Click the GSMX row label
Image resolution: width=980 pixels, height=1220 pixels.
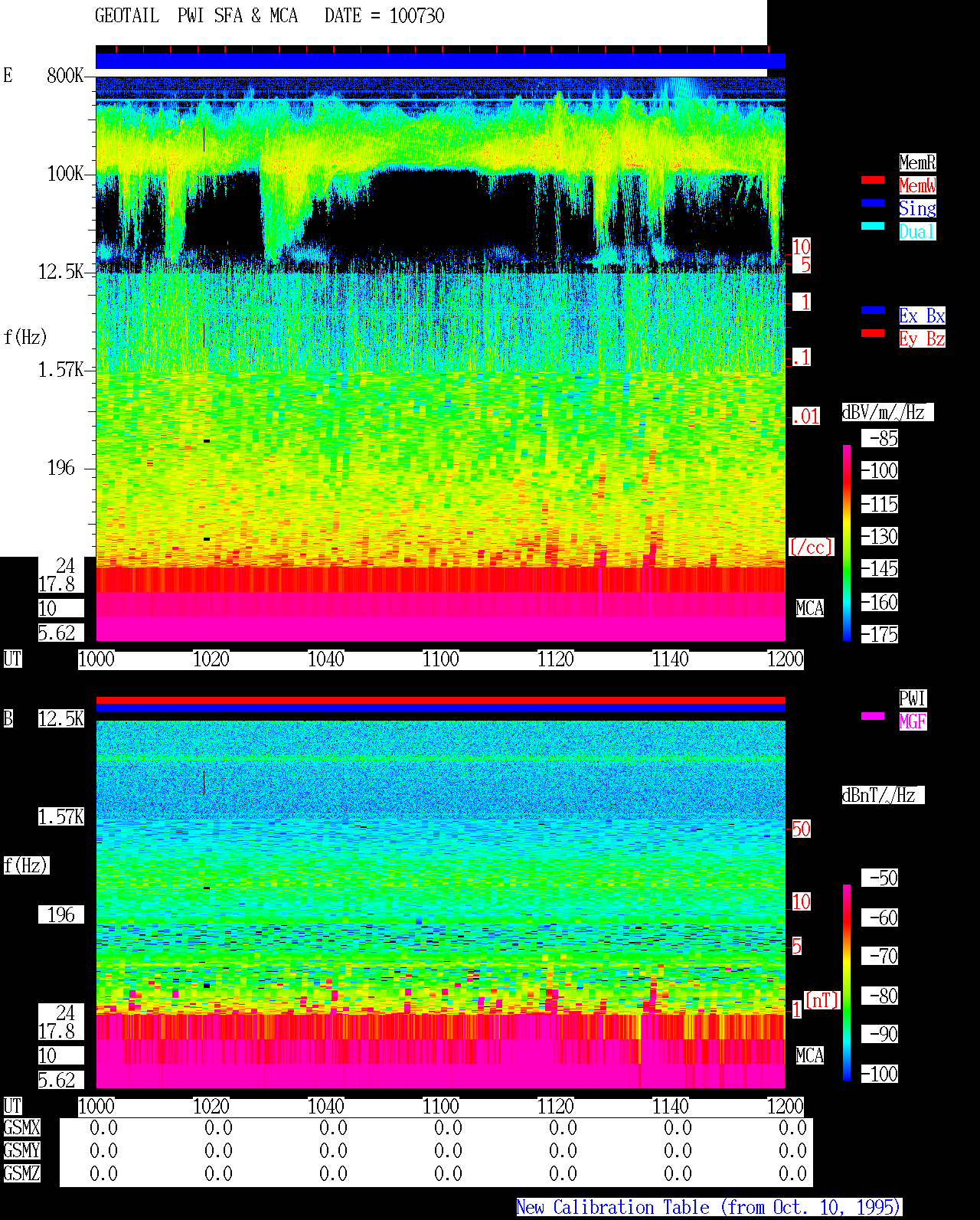pos(21,1128)
